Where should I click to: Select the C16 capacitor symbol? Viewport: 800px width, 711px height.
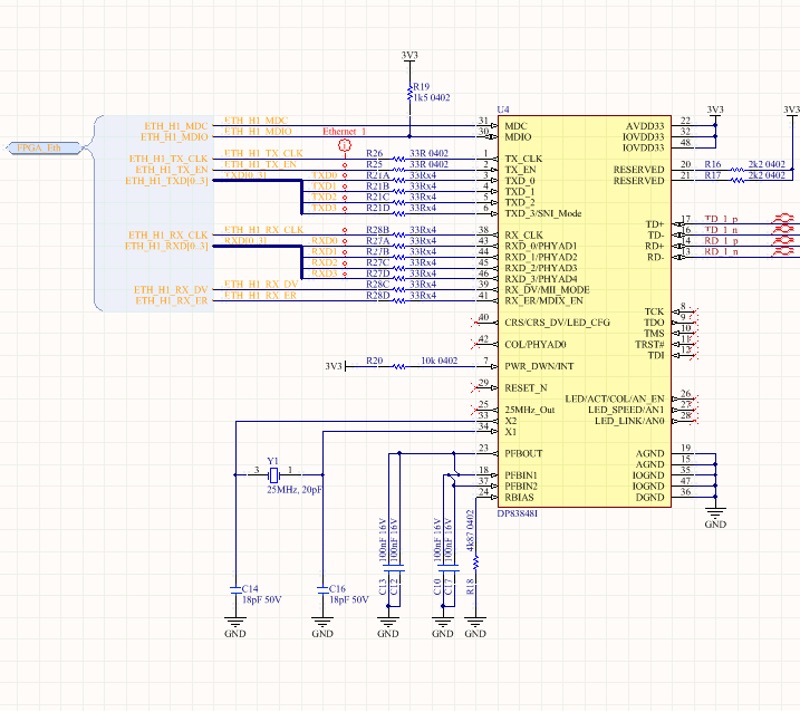(322, 590)
